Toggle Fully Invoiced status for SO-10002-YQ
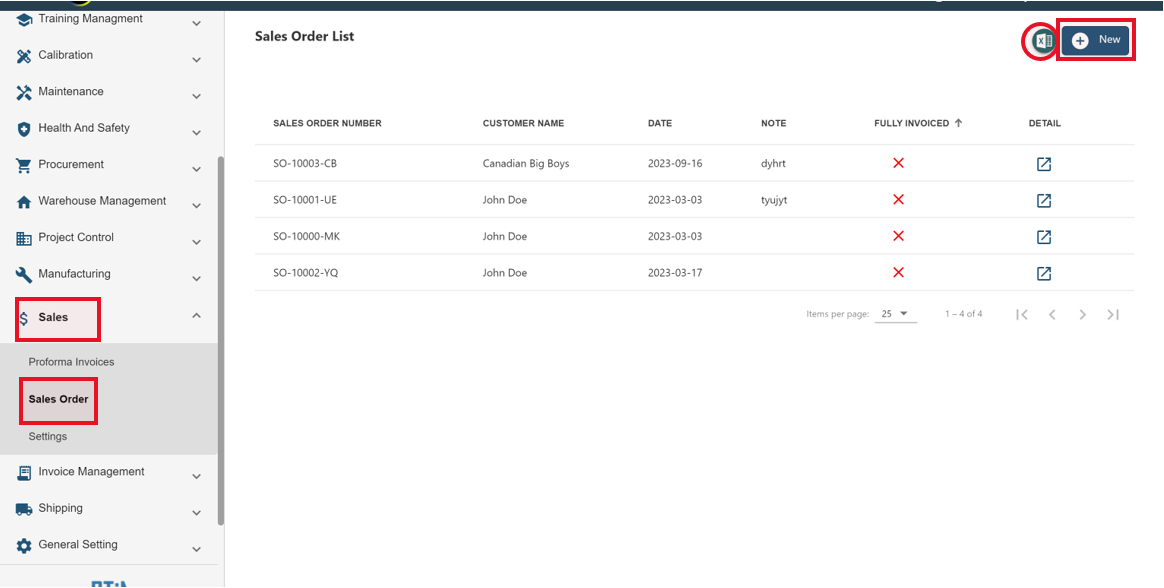Viewport: 1164px width, 588px height. click(898, 272)
